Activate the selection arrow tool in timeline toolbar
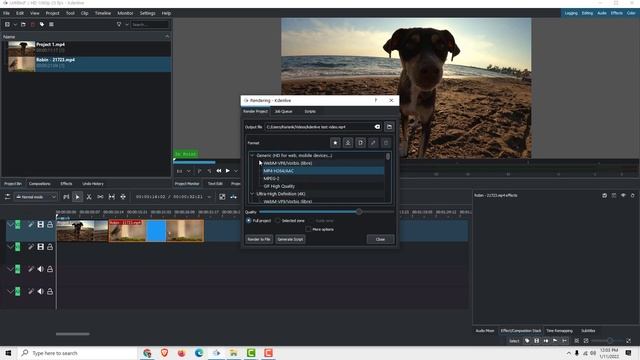 (x=77, y=197)
